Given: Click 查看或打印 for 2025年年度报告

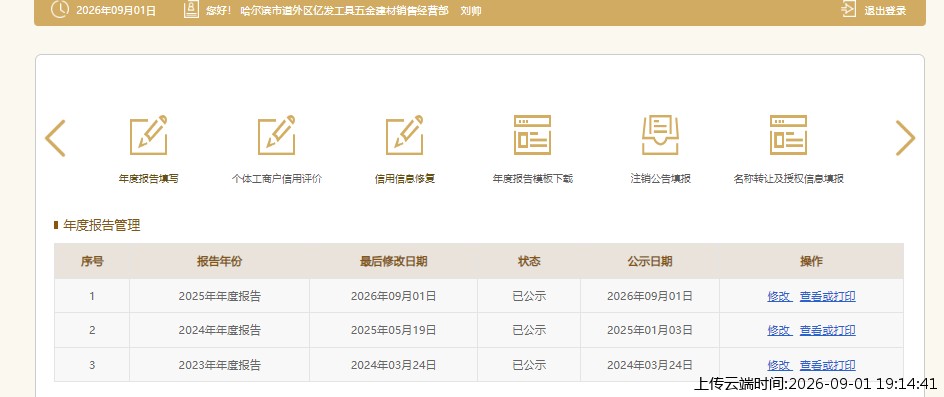Looking at the screenshot, I should (827, 296).
